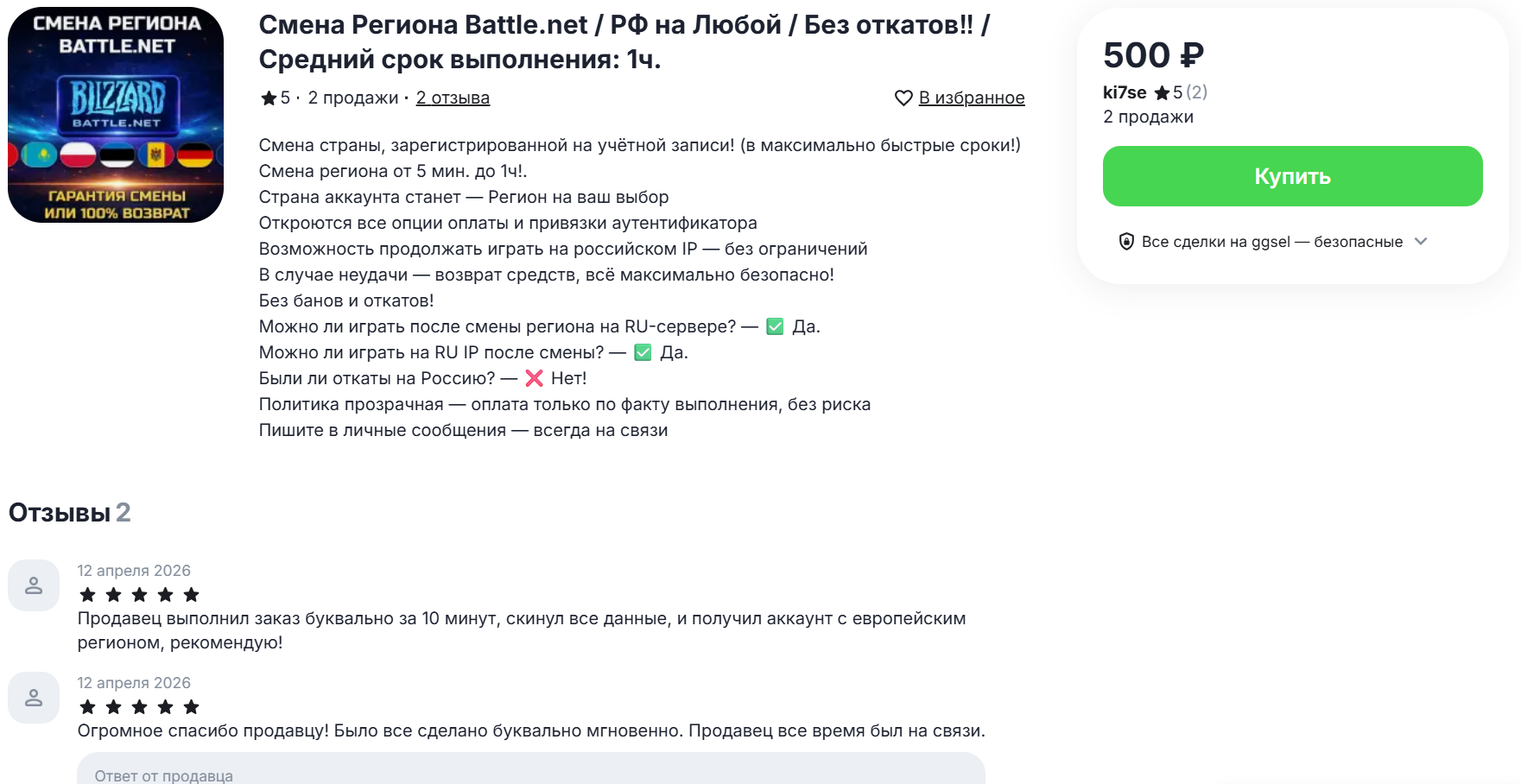This screenshot has width=1521, height=784.
Task: Click the second review's star rating
Action: 139,707
